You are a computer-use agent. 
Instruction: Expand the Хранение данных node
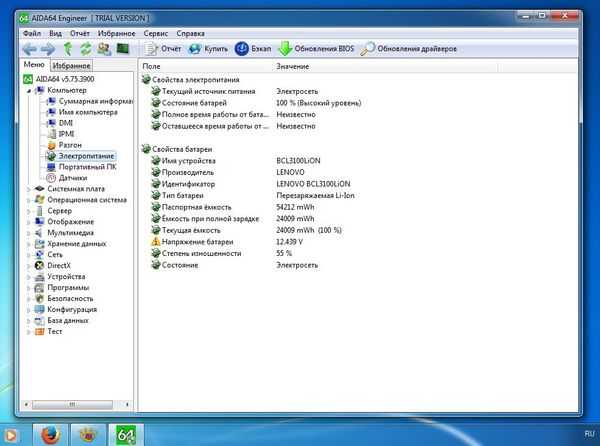click(x=29, y=244)
